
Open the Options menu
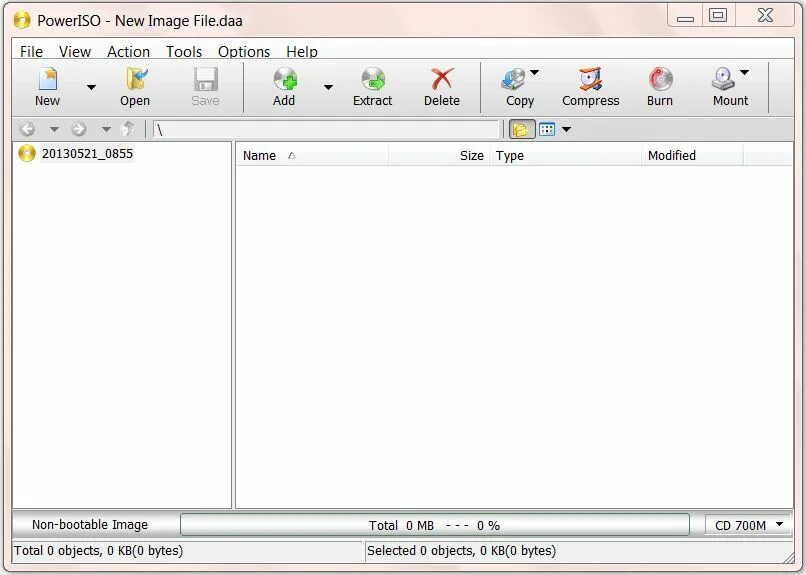point(244,51)
